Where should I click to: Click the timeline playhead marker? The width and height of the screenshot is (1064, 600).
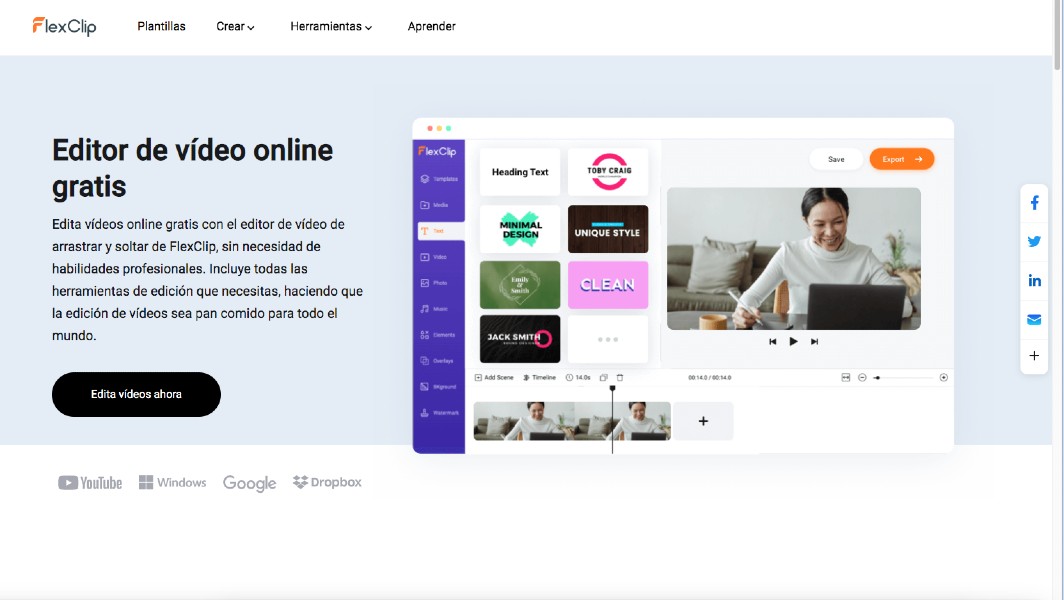(612, 389)
